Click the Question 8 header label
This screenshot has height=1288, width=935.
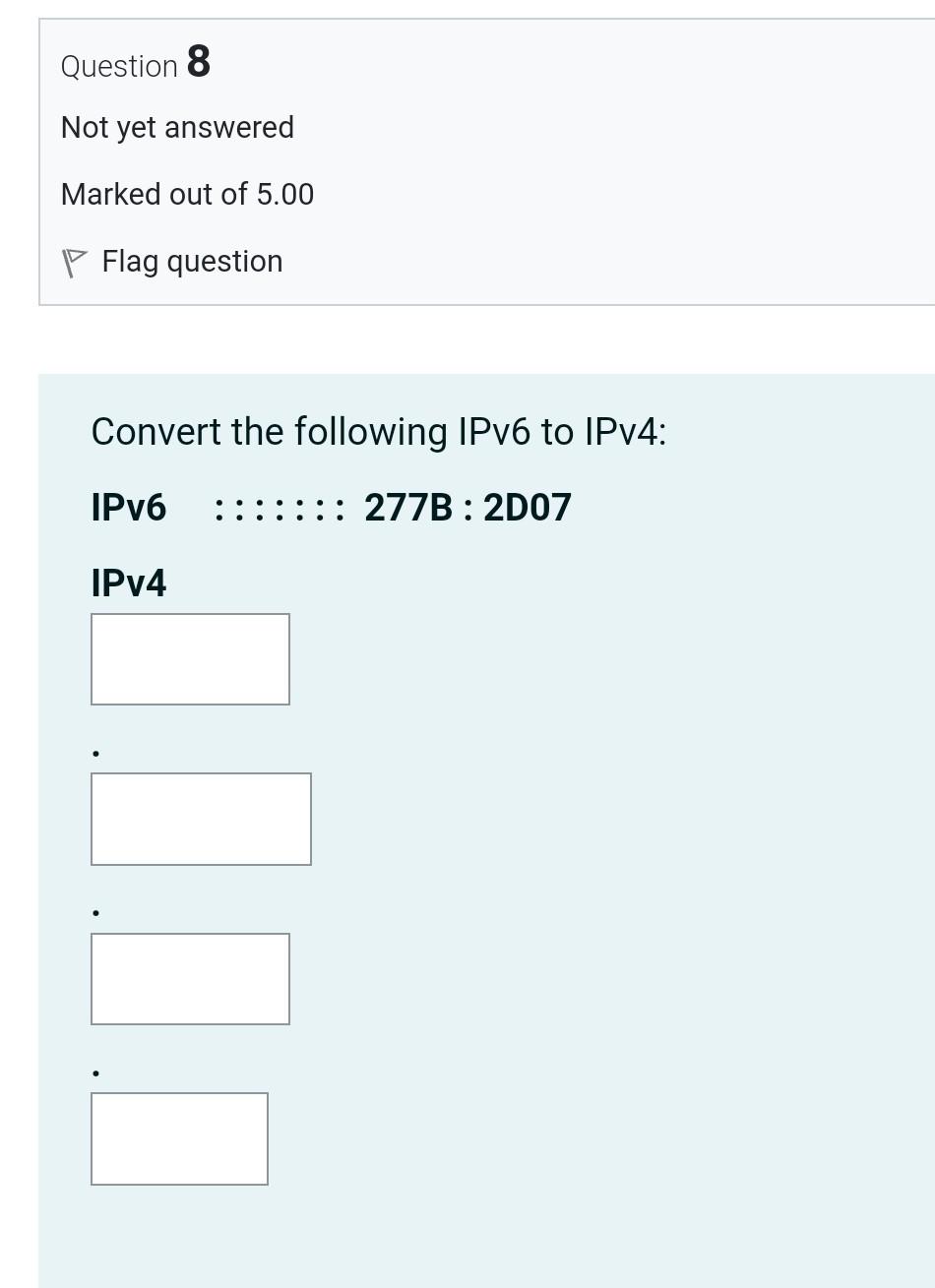click(135, 63)
